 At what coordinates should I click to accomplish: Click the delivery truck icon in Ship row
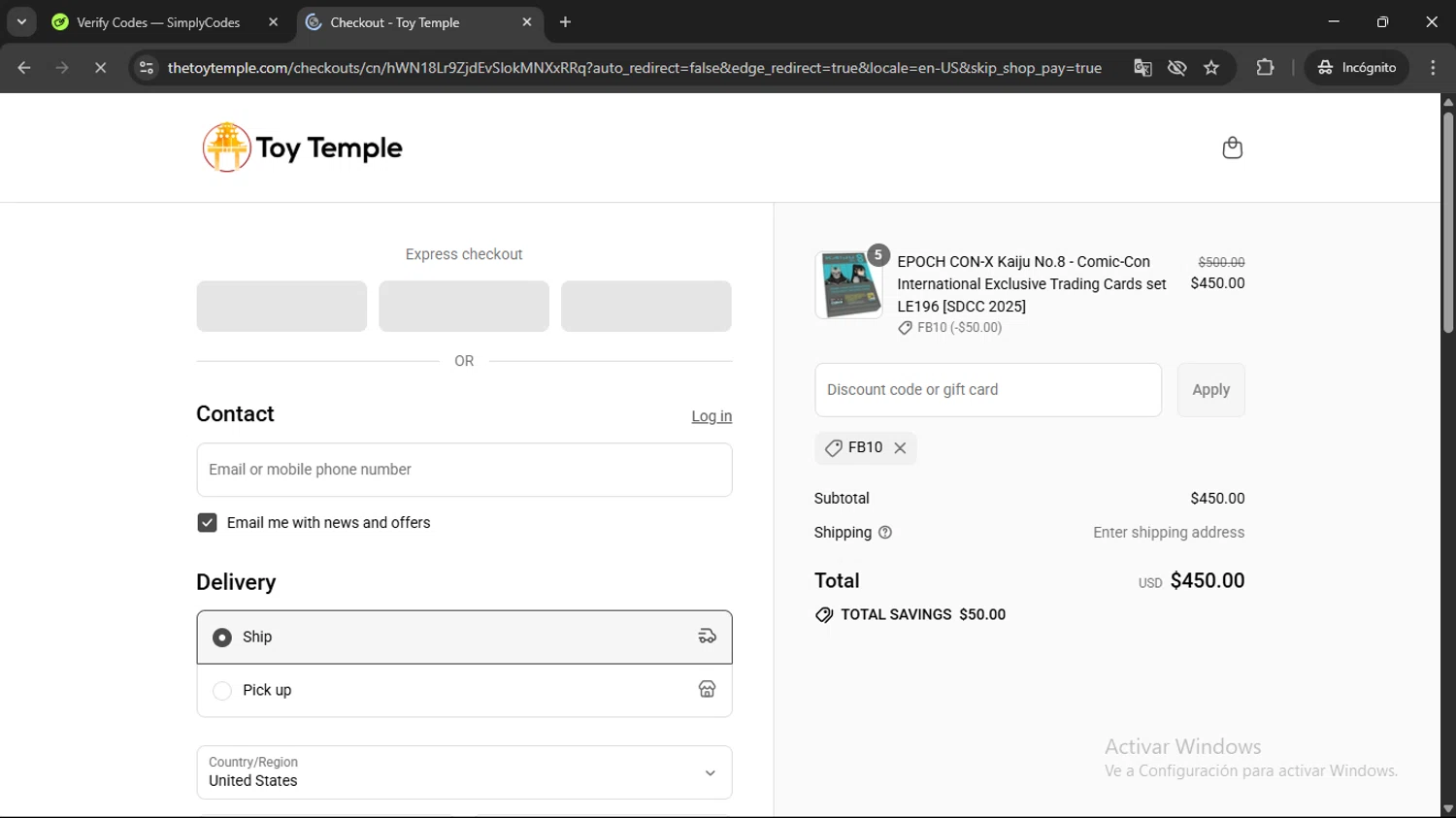point(708,638)
